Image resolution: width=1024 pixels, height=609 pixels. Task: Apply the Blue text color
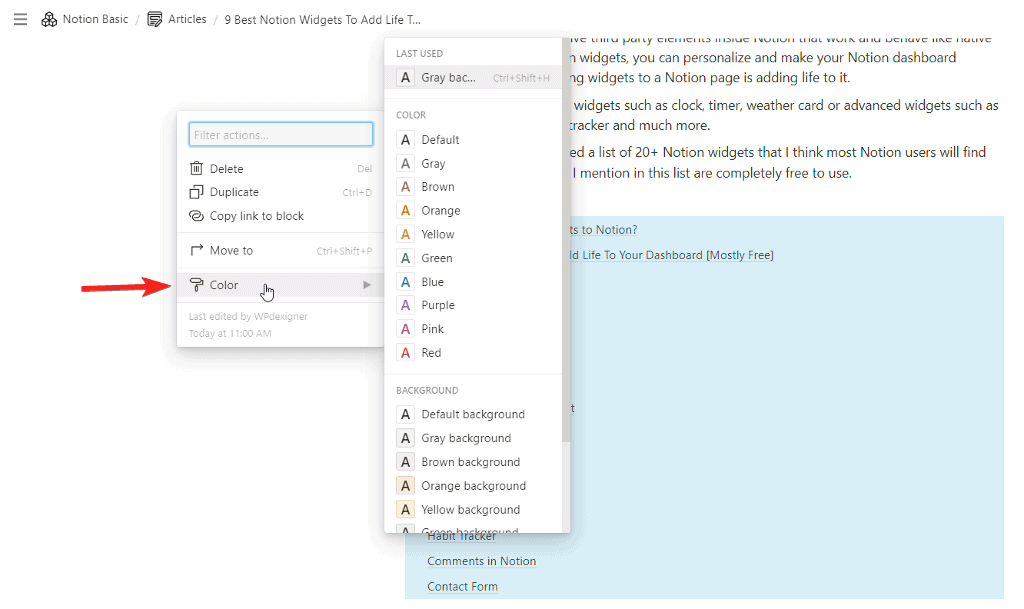pyautogui.click(x=432, y=281)
